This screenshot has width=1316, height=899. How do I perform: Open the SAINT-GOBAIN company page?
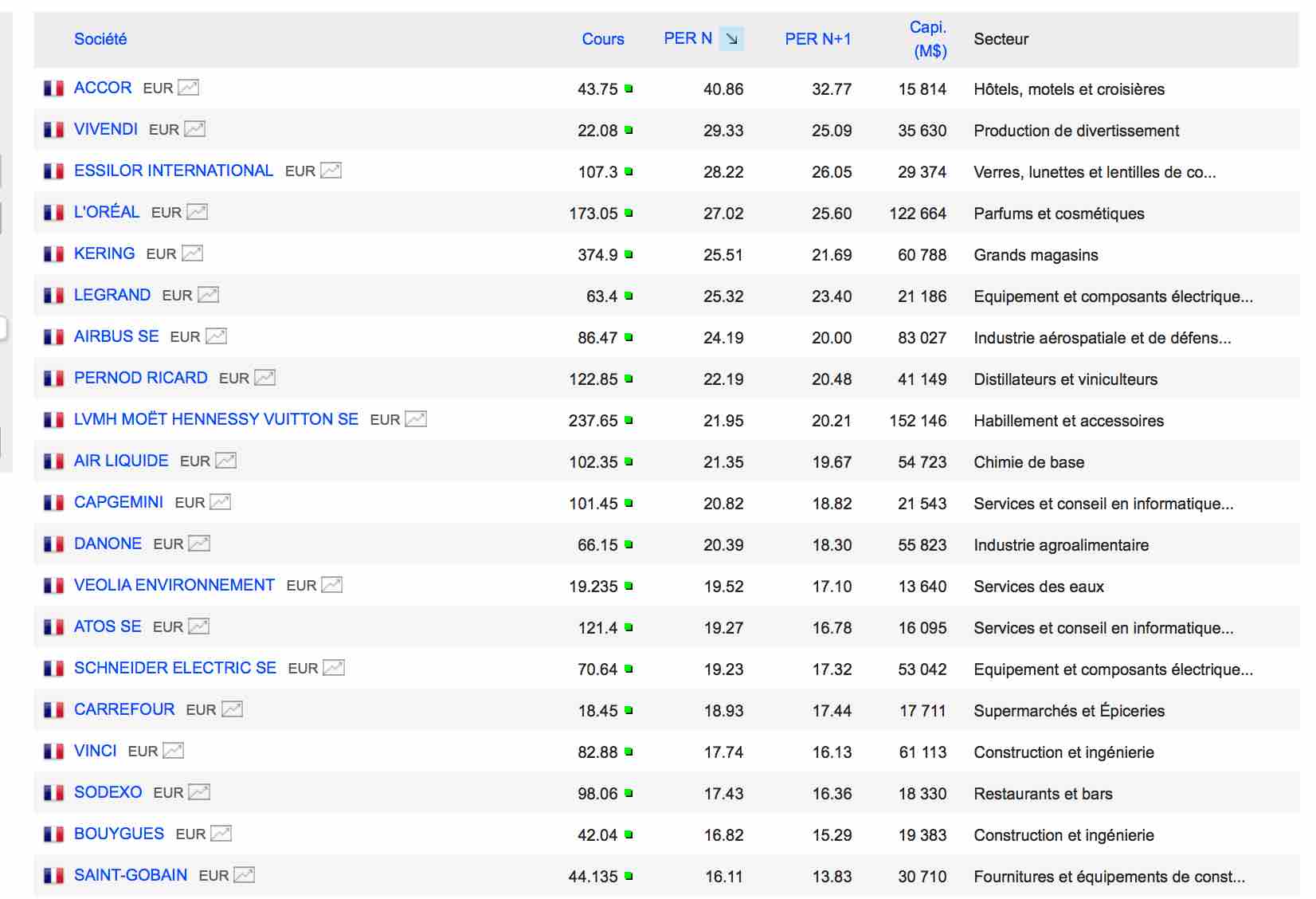point(131,875)
